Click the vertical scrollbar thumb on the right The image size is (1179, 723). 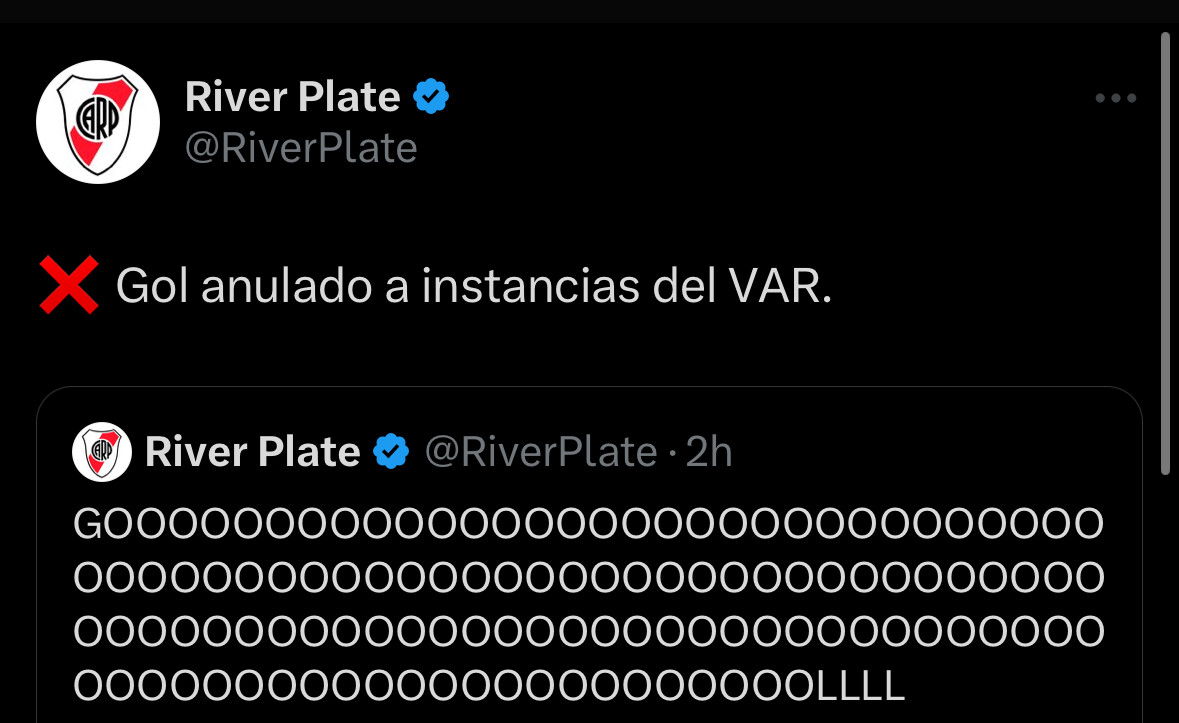pyautogui.click(x=1165, y=253)
